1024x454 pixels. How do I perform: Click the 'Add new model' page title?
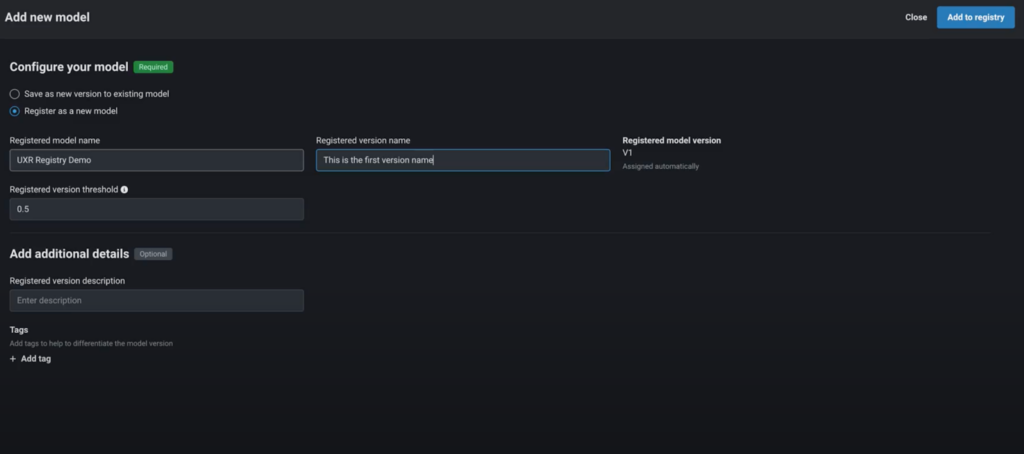coord(48,17)
